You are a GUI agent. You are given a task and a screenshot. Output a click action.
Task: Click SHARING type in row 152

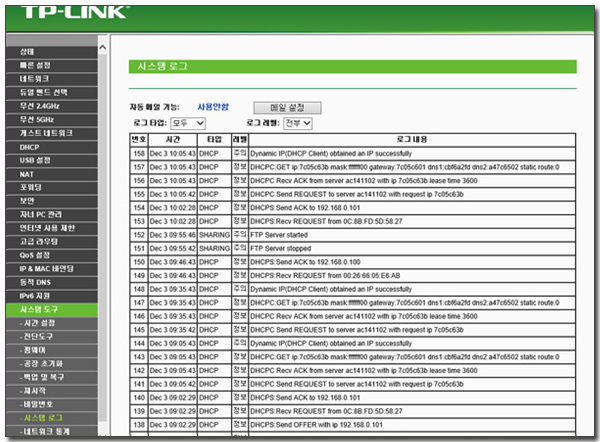[x=215, y=235]
